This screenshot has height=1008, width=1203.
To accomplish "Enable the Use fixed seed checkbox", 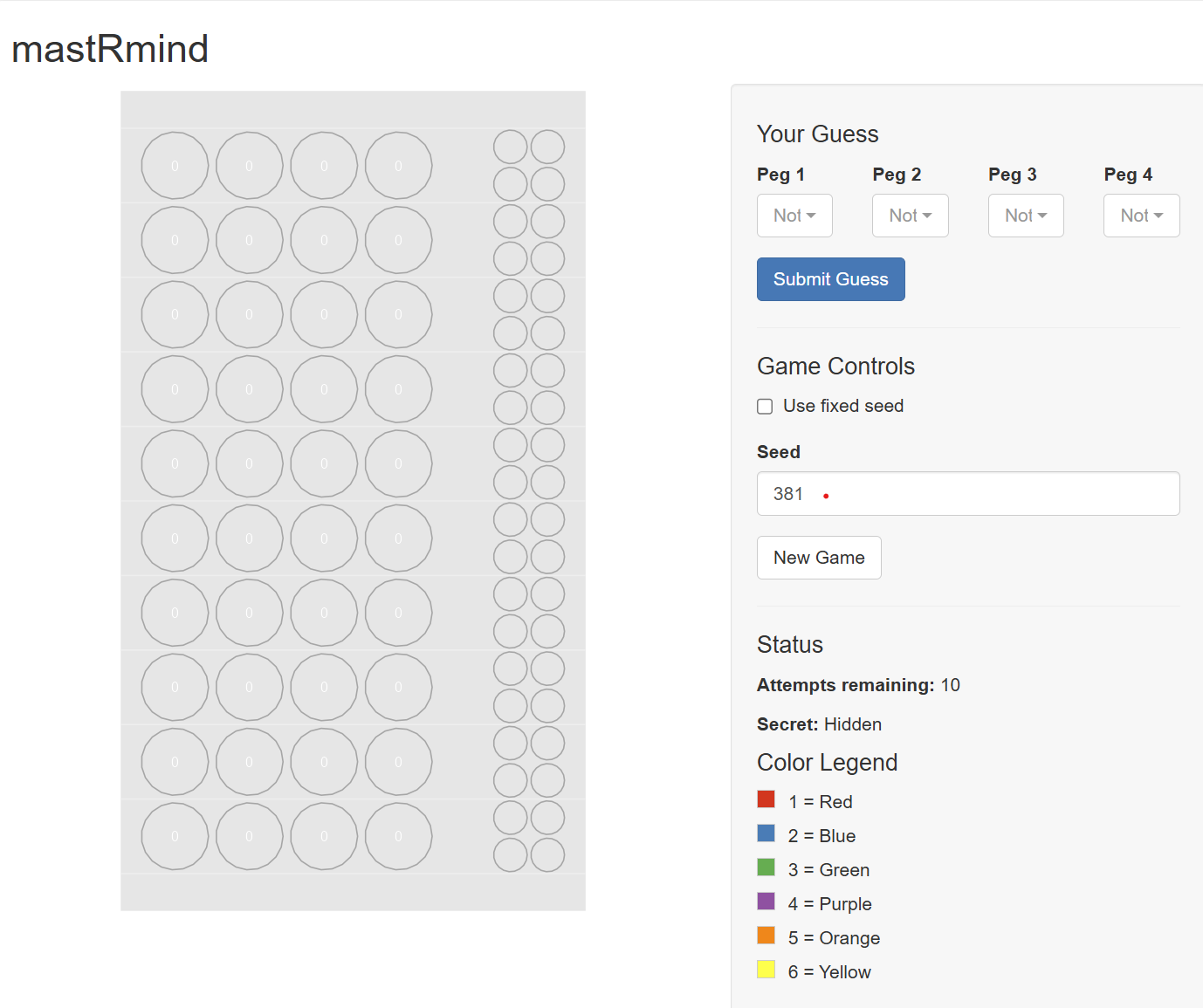I will pyautogui.click(x=765, y=407).
